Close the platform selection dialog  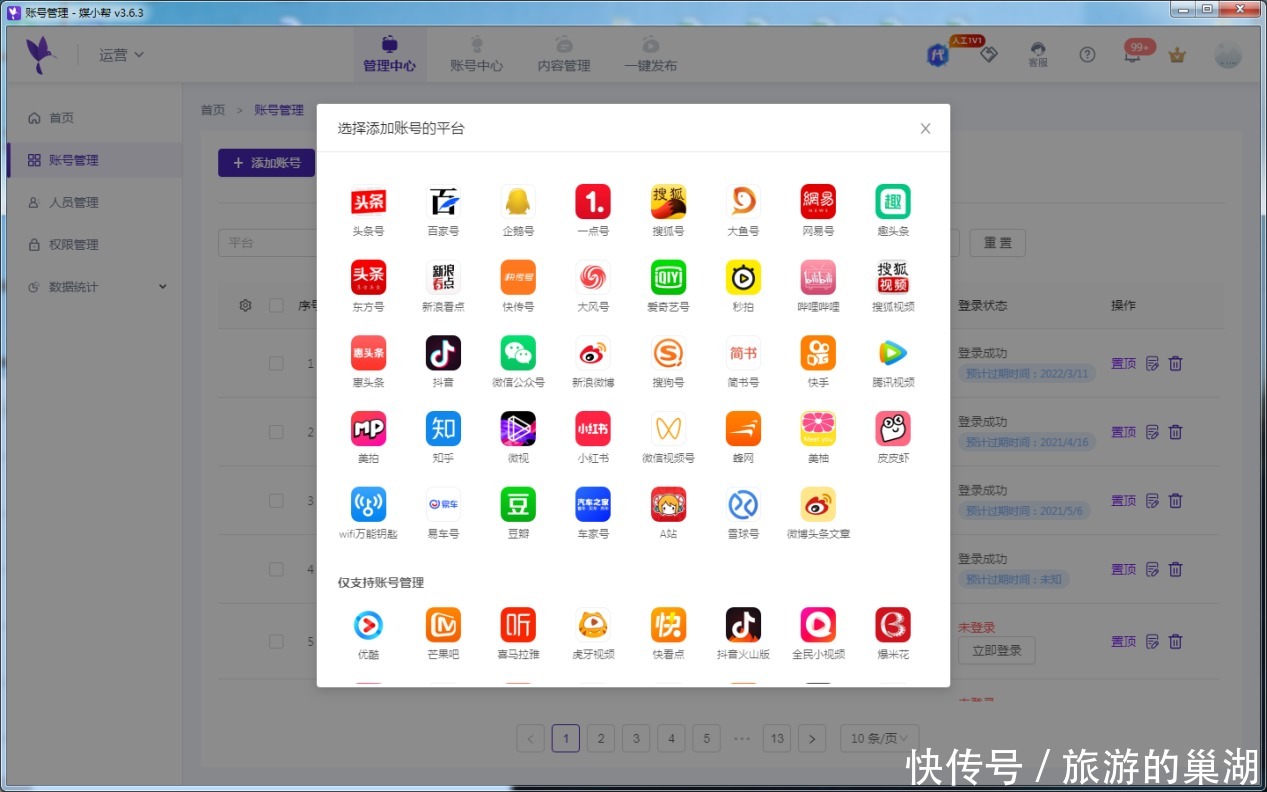click(925, 128)
